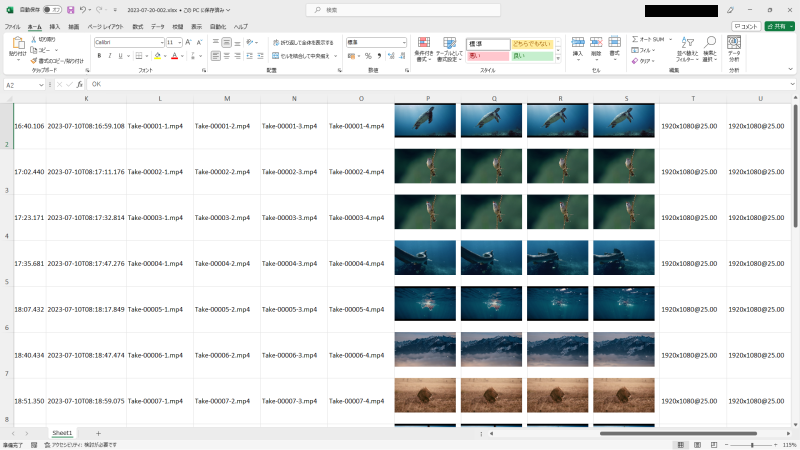Viewport: 800px width, 450px height.
Task: Collapse the ribbon with the chevron
Action: click(x=790, y=69)
